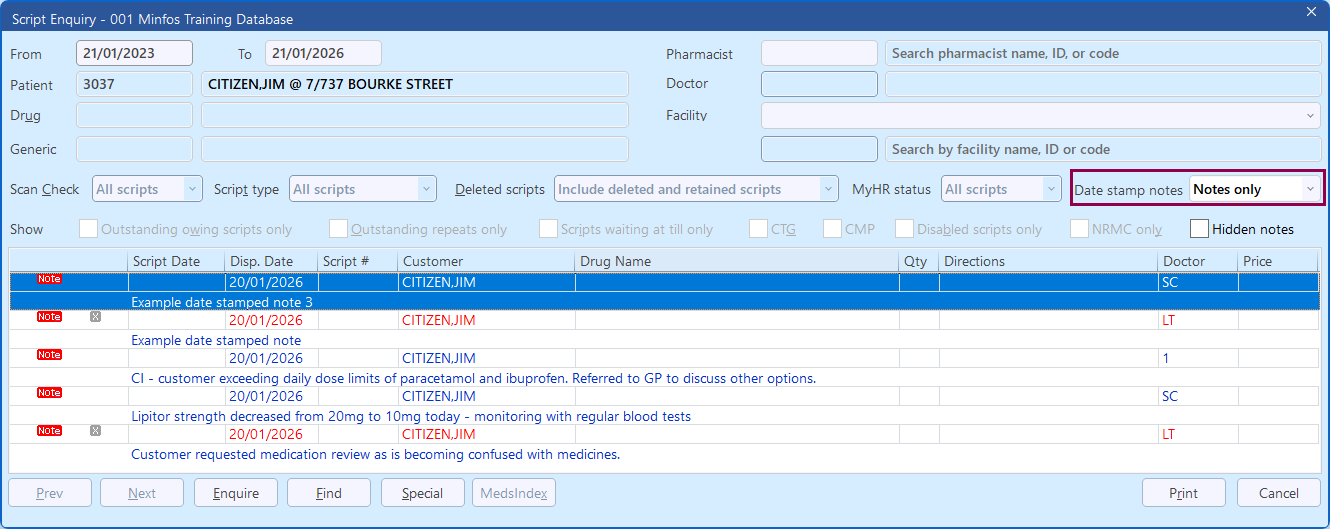
Task: Click the MedsIndex button
Action: [x=514, y=493]
